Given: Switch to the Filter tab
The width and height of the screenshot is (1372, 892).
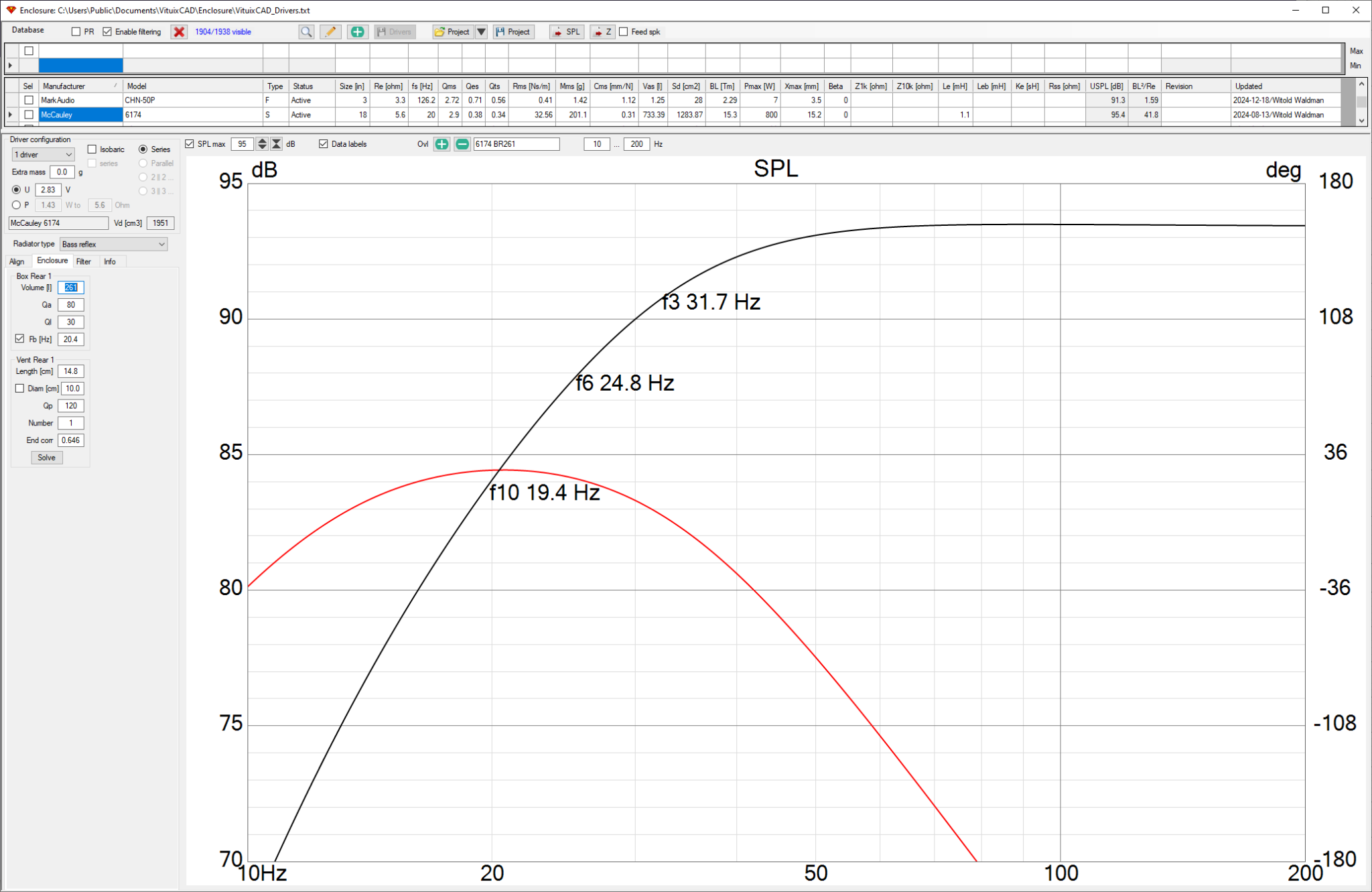Looking at the screenshot, I should coord(84,262).
